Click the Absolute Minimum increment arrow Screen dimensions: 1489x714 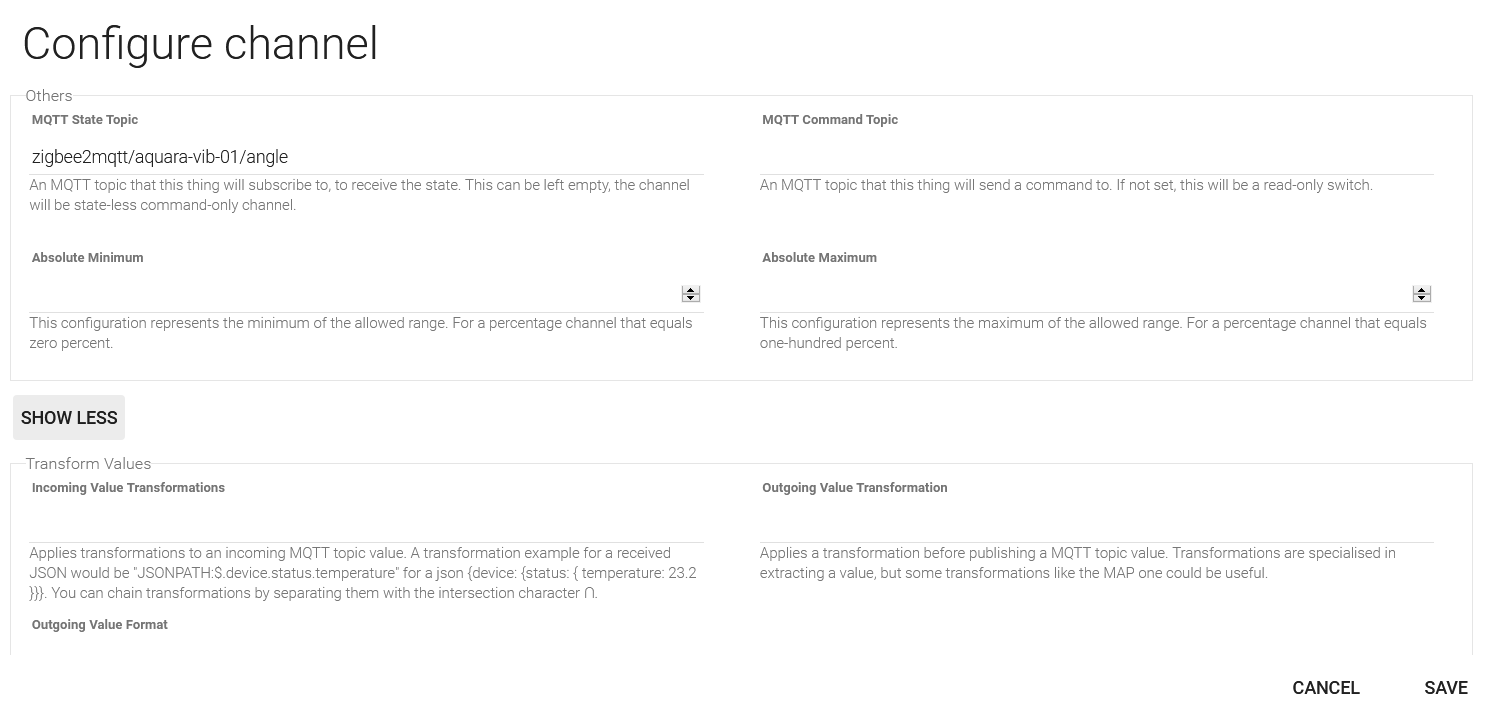tap(690, 290)
